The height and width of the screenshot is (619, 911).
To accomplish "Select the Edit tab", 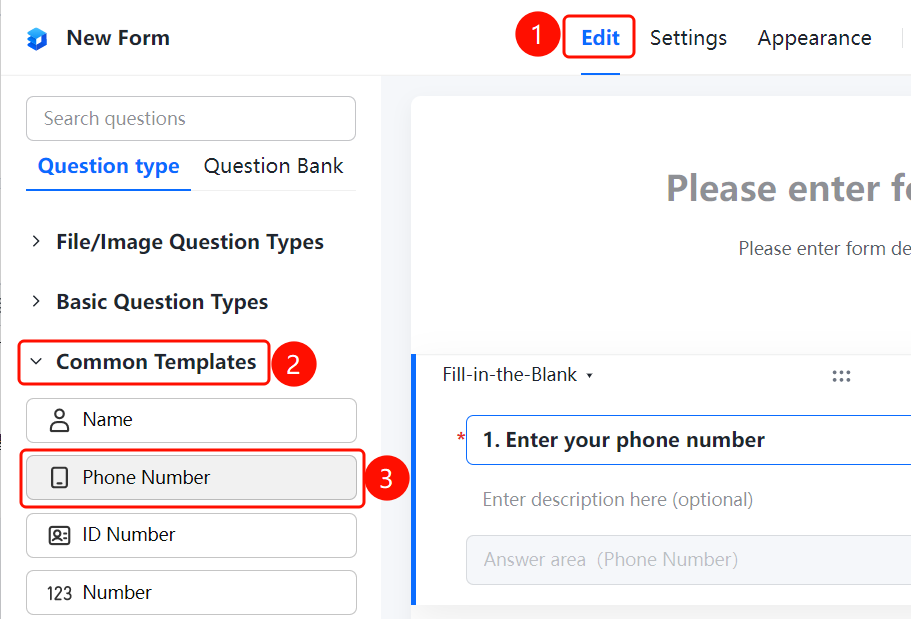I will (x=600, y=38).
